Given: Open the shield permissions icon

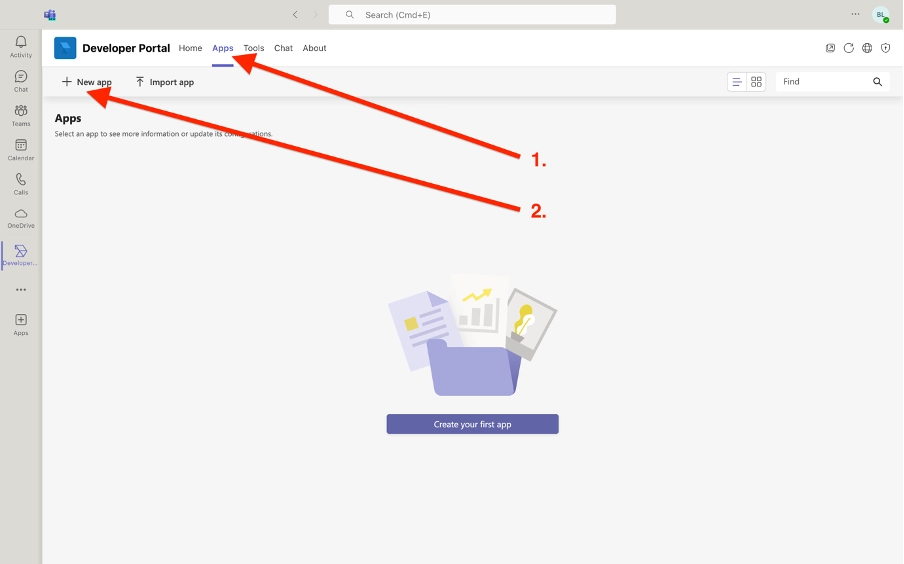Looking at the screenshot, I should 886,48.
